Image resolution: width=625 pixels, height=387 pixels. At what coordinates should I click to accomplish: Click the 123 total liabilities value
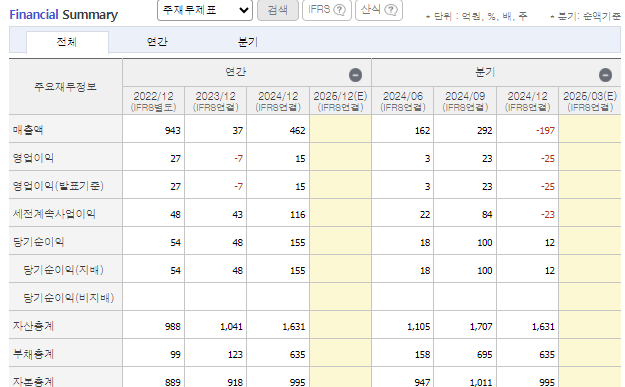click(235, 355)
